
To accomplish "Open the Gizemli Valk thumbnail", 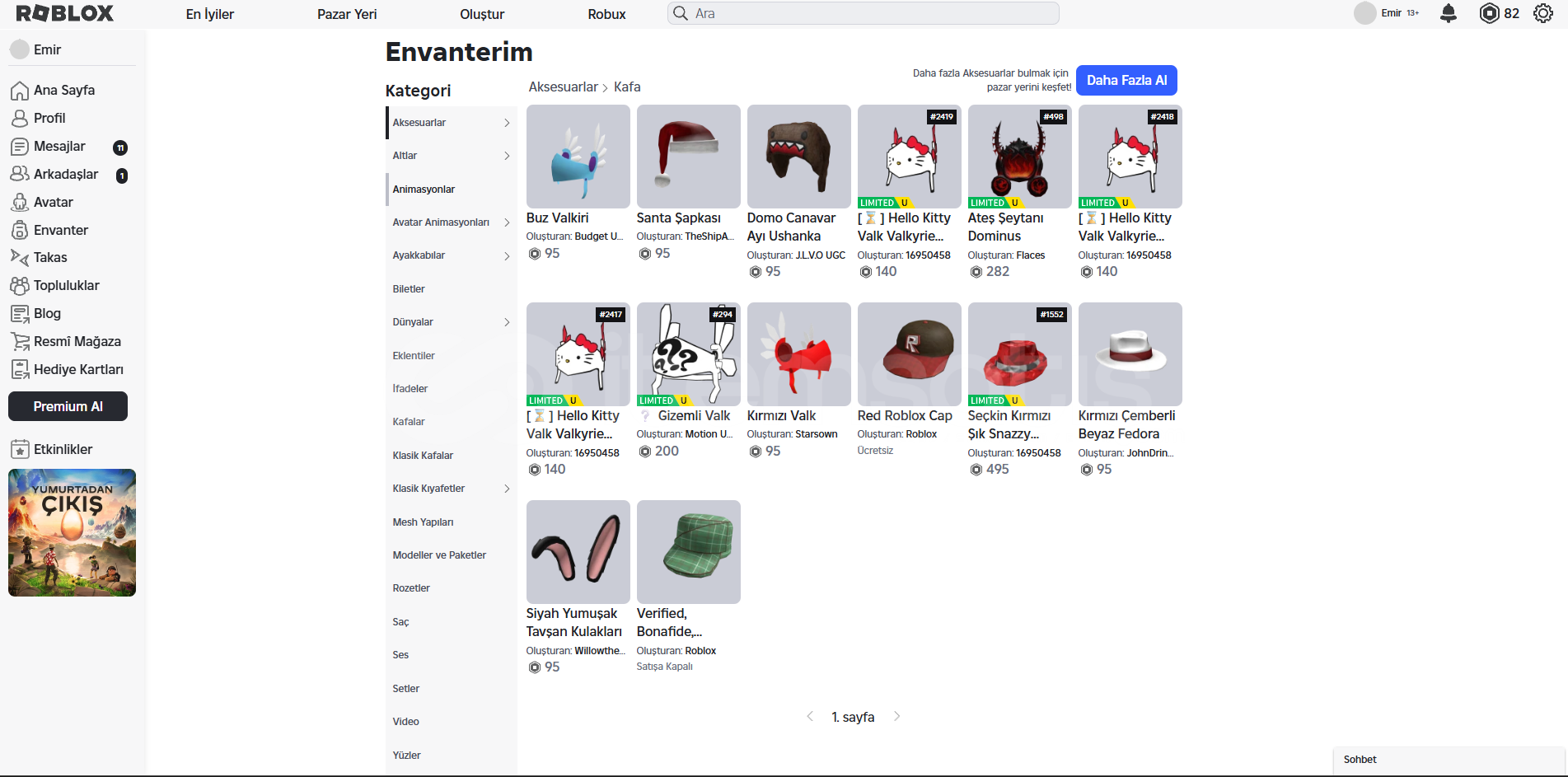I will tap(688, 354).
